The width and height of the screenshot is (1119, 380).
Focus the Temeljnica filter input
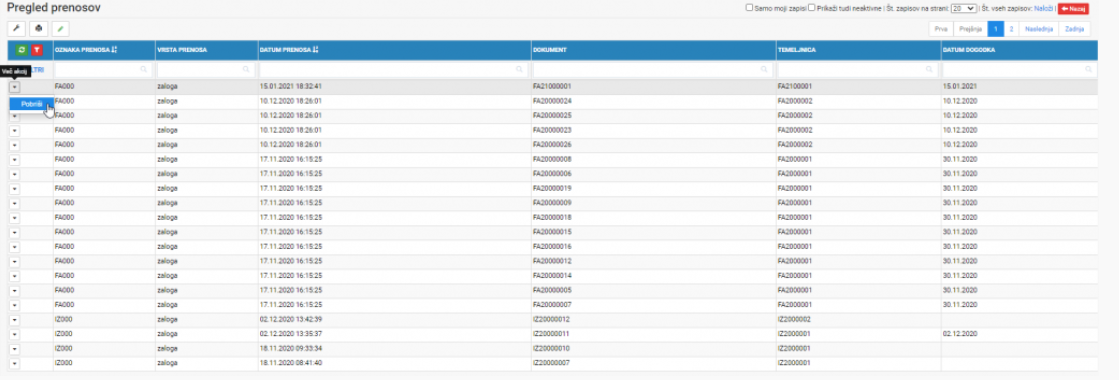(857, 69)
